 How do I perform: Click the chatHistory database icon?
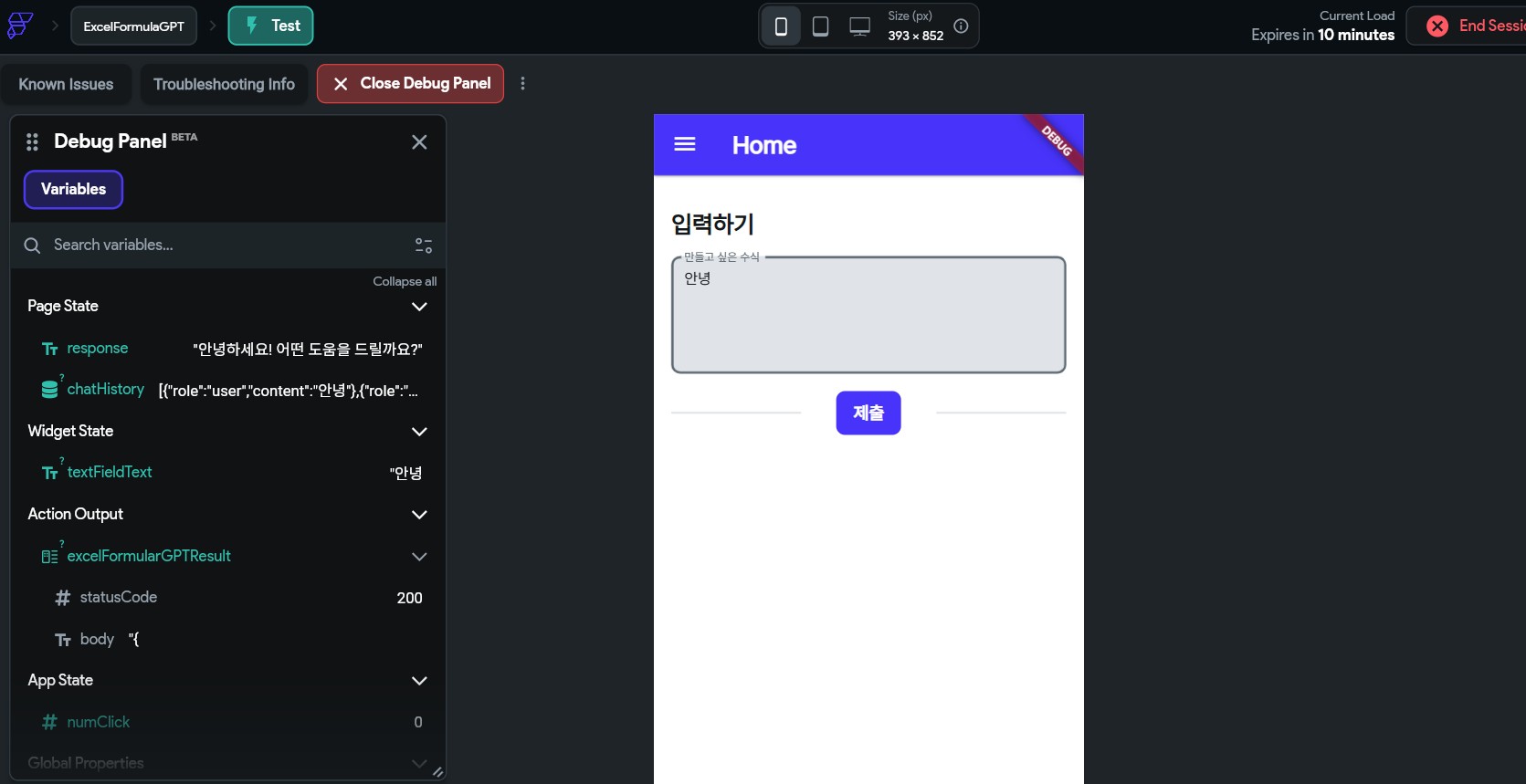tap(50, 390)
